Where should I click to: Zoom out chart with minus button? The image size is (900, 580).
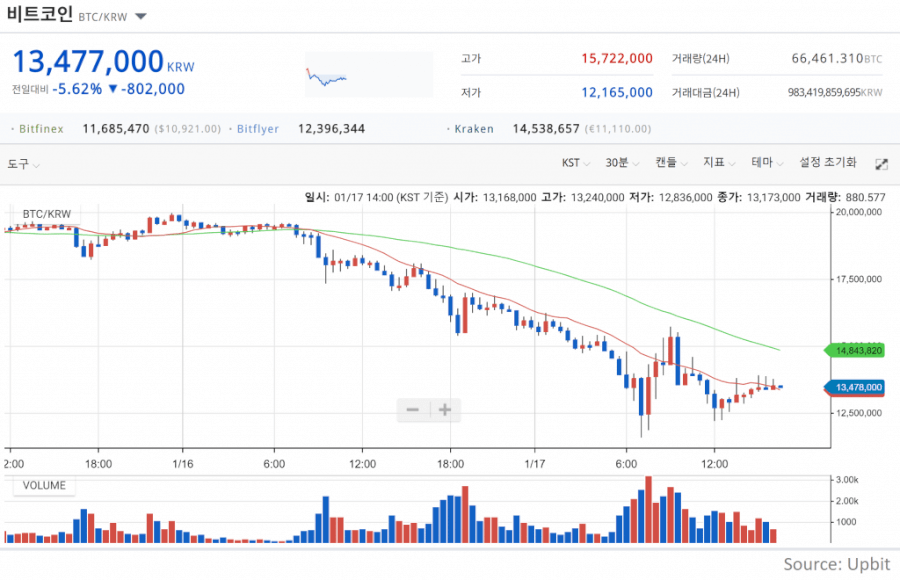point(413,409)
